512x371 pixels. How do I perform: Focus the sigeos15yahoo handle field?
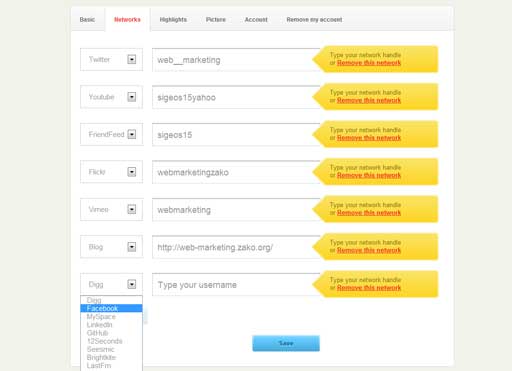pyautogui.click(x=236, y=97)
